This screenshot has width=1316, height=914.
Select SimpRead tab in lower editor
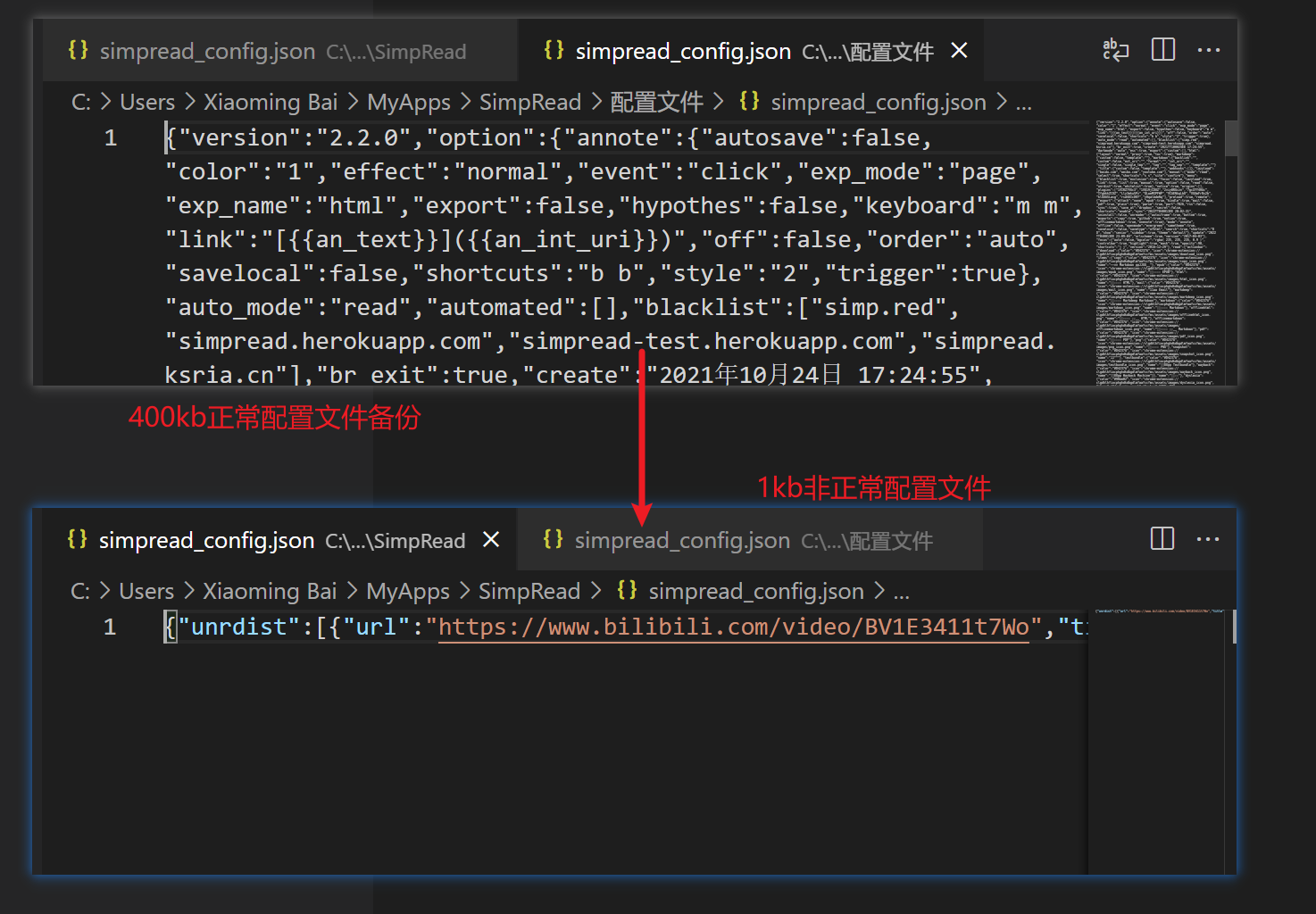tap(279, 540)
